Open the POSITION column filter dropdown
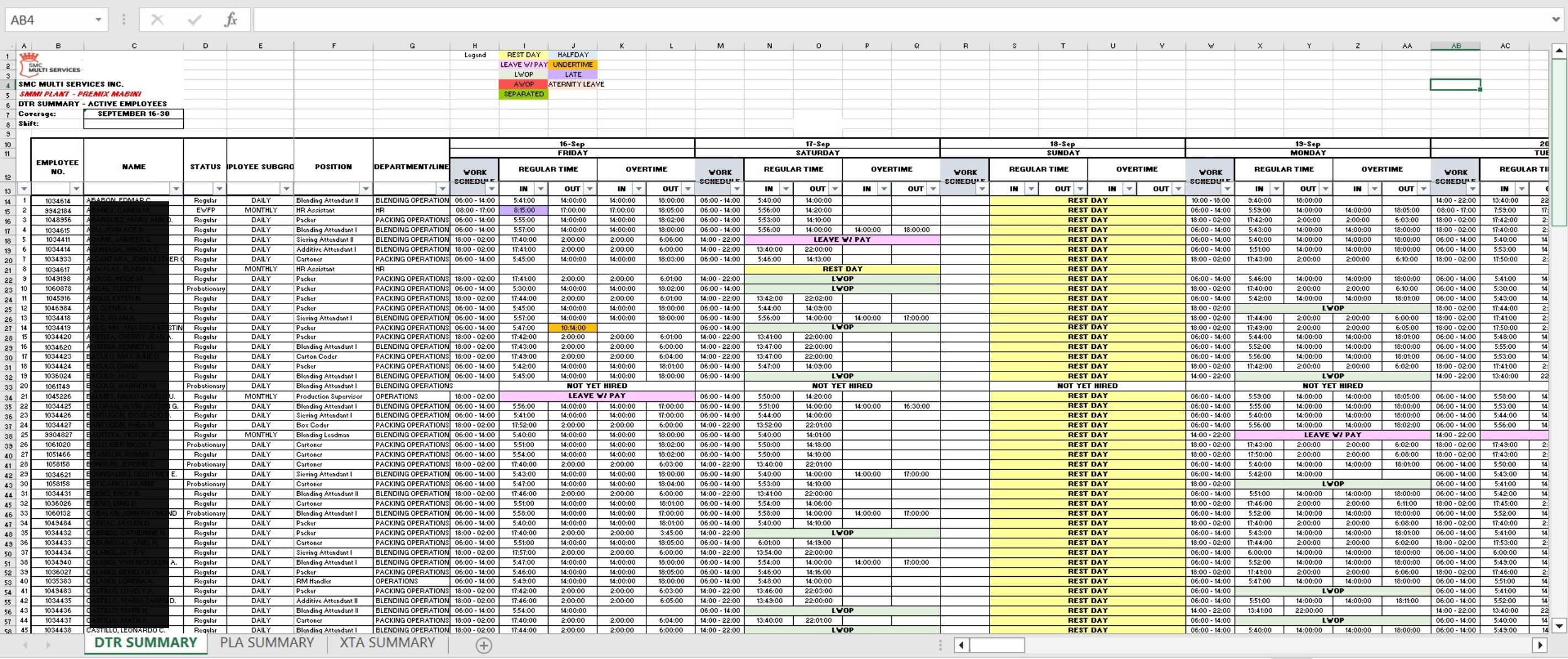 pyautogui.click(x=366, y=189)
